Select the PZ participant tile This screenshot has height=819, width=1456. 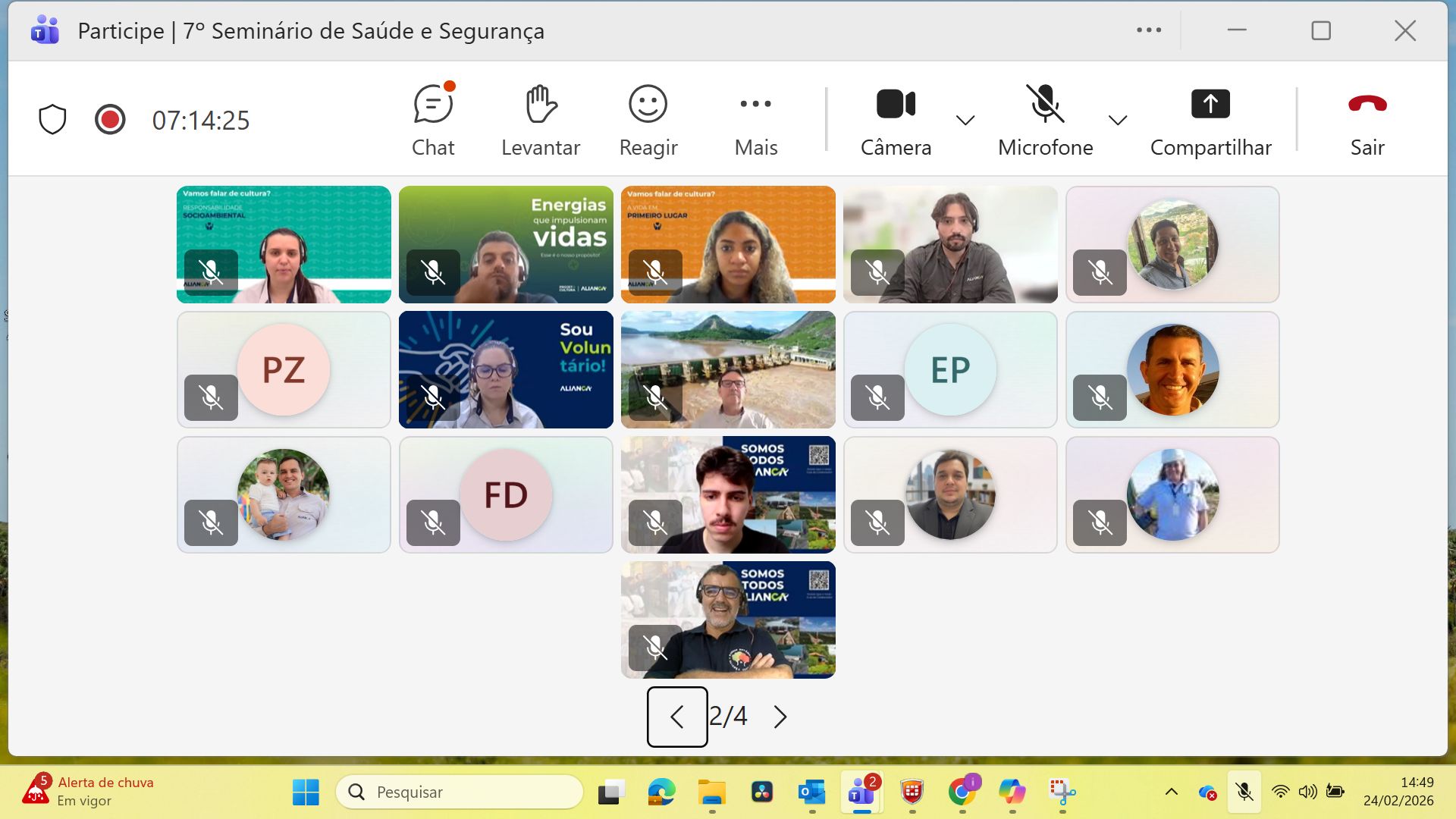click(284, 370)
